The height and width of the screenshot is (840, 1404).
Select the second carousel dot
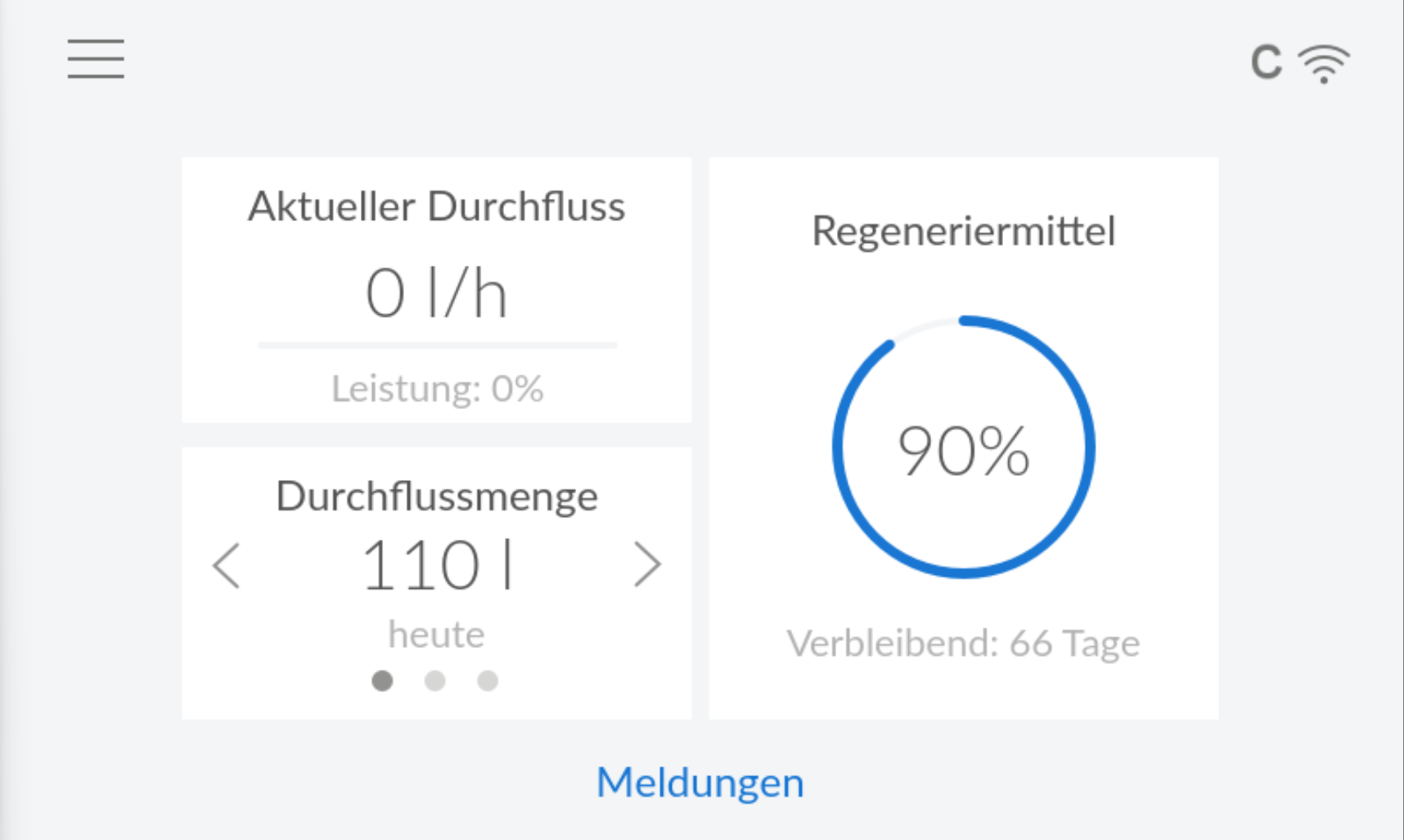(x=435, y=681)
